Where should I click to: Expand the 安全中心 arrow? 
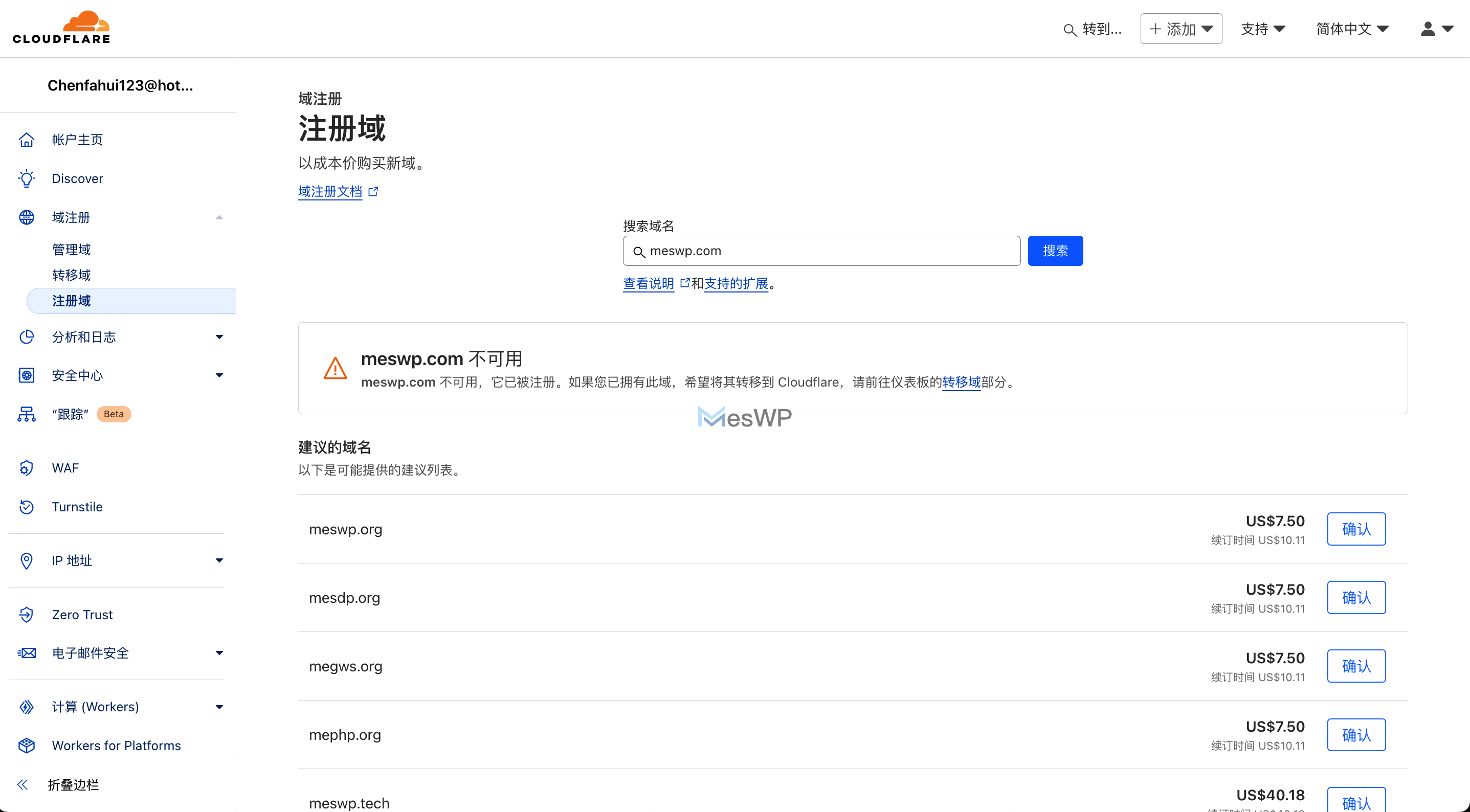pyautogui.click(x=219, y=375)
